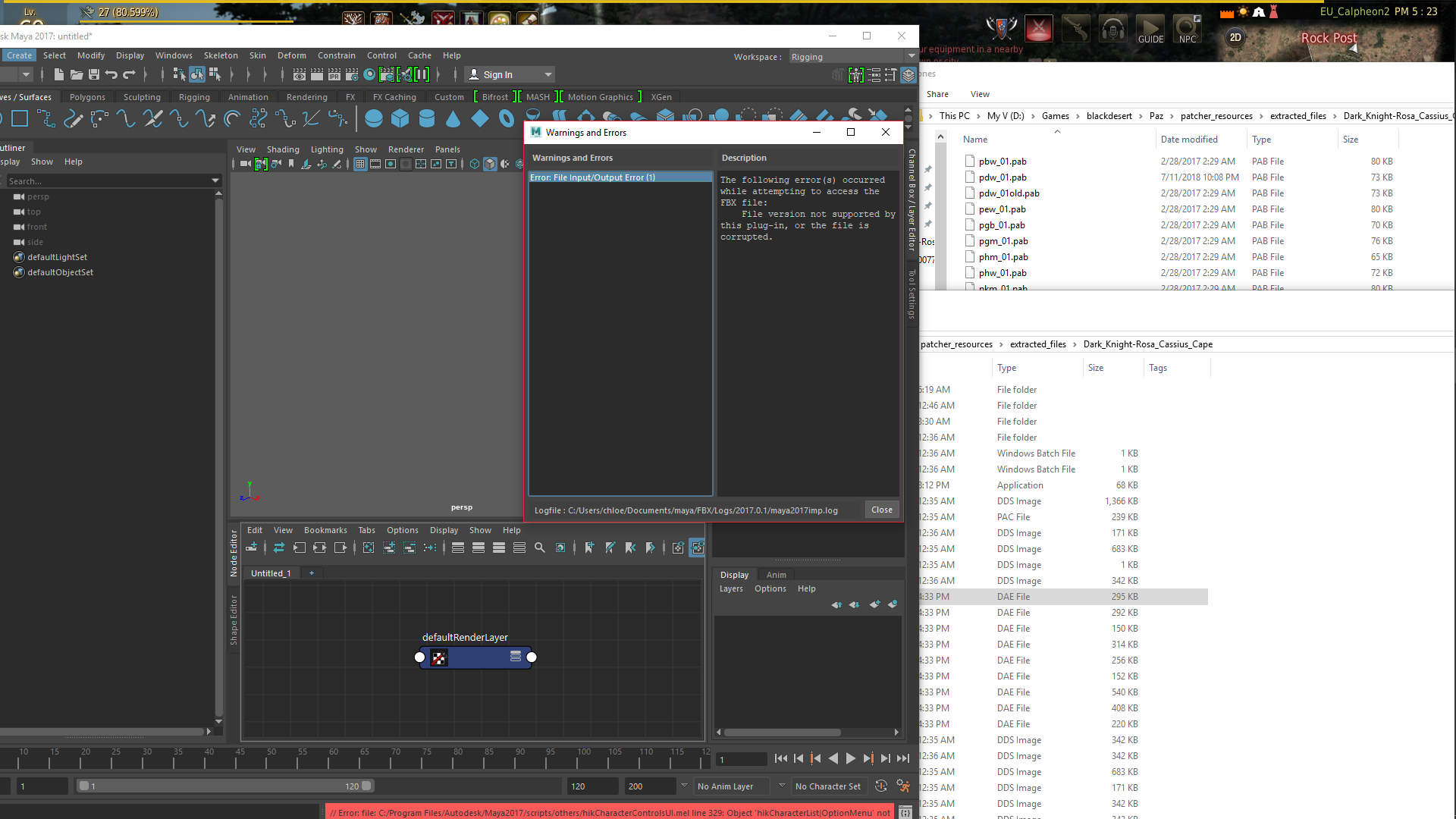Click the save scene floppy icon
1456x819 pixels.
pos(94,74)
